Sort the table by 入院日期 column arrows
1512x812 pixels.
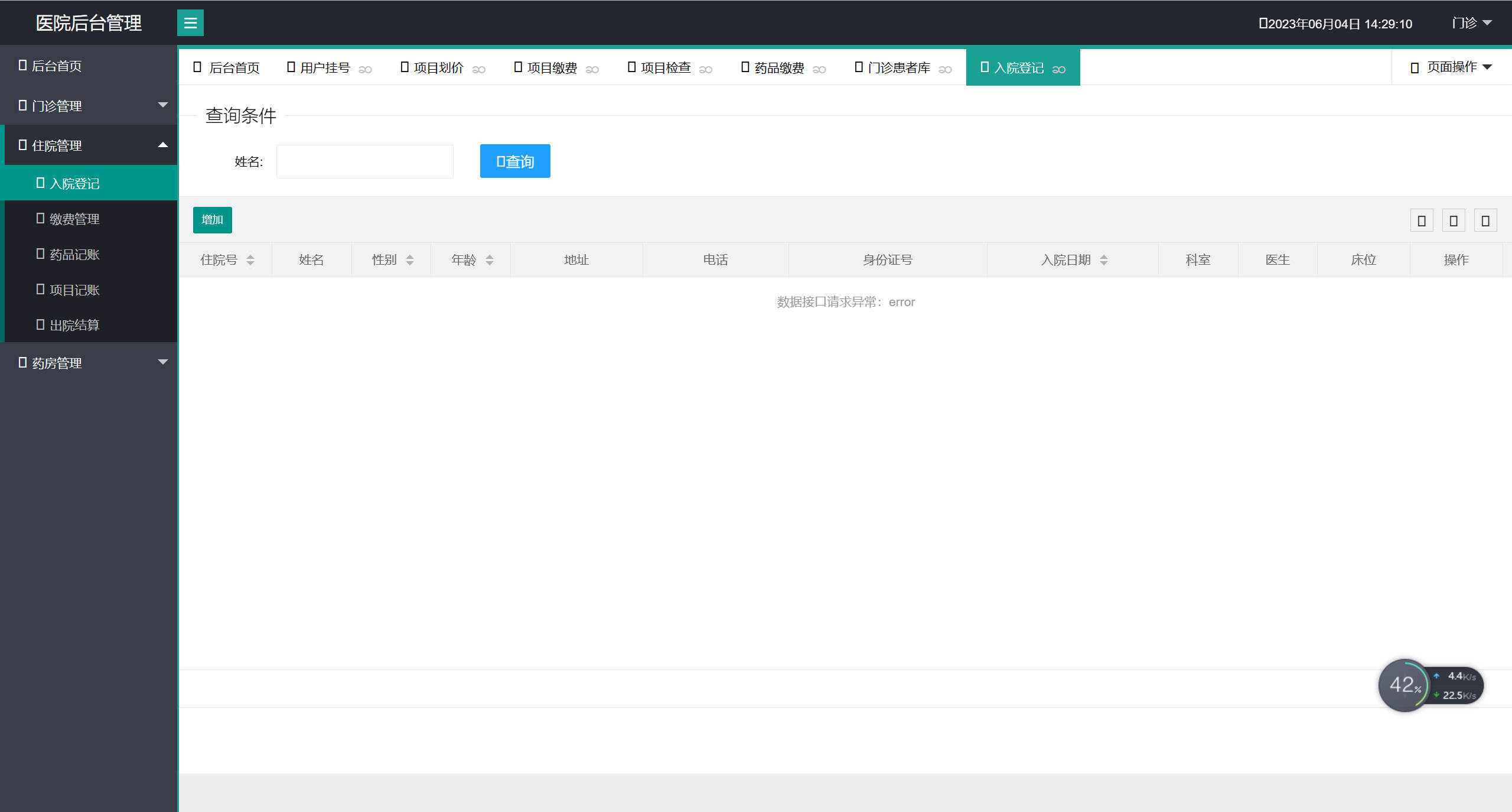click(x=1104, y=260)
